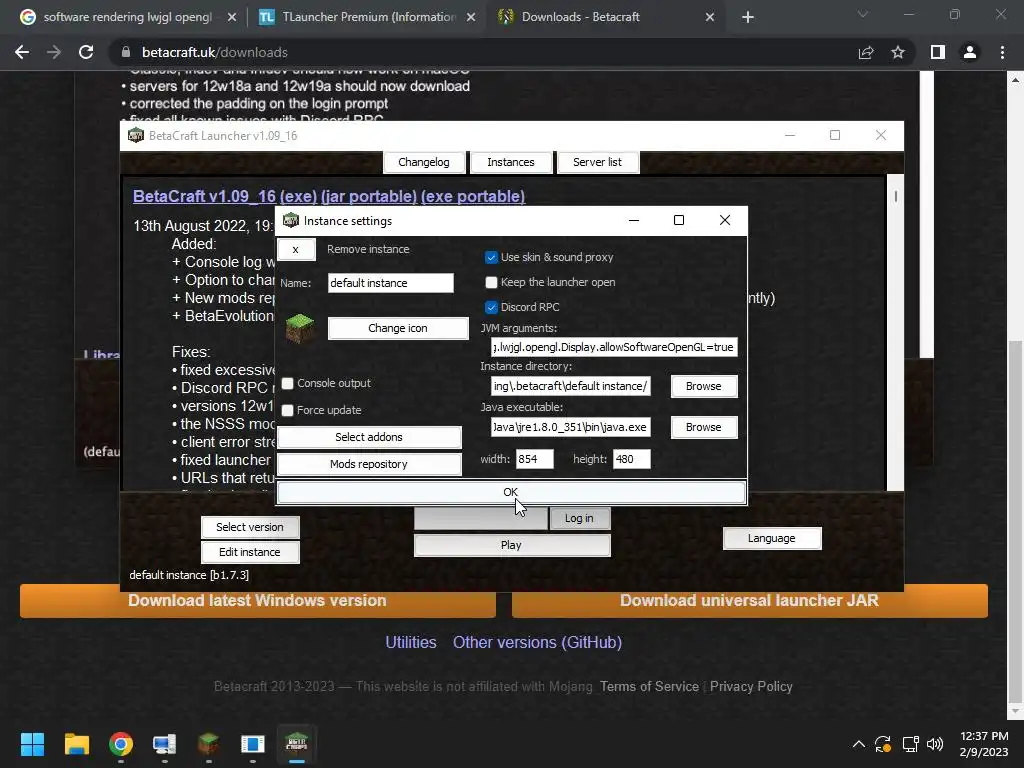Click Download universal launcher JAR button
Screen dimensions: 1024x768
click(x=750, y=601)
